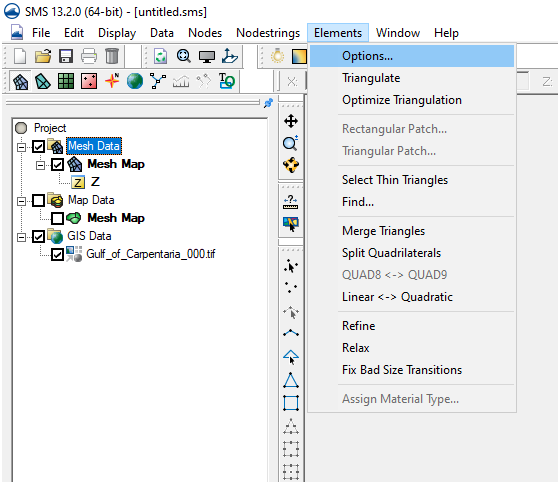Collapse the GIS Data tree node

[22, 237]
